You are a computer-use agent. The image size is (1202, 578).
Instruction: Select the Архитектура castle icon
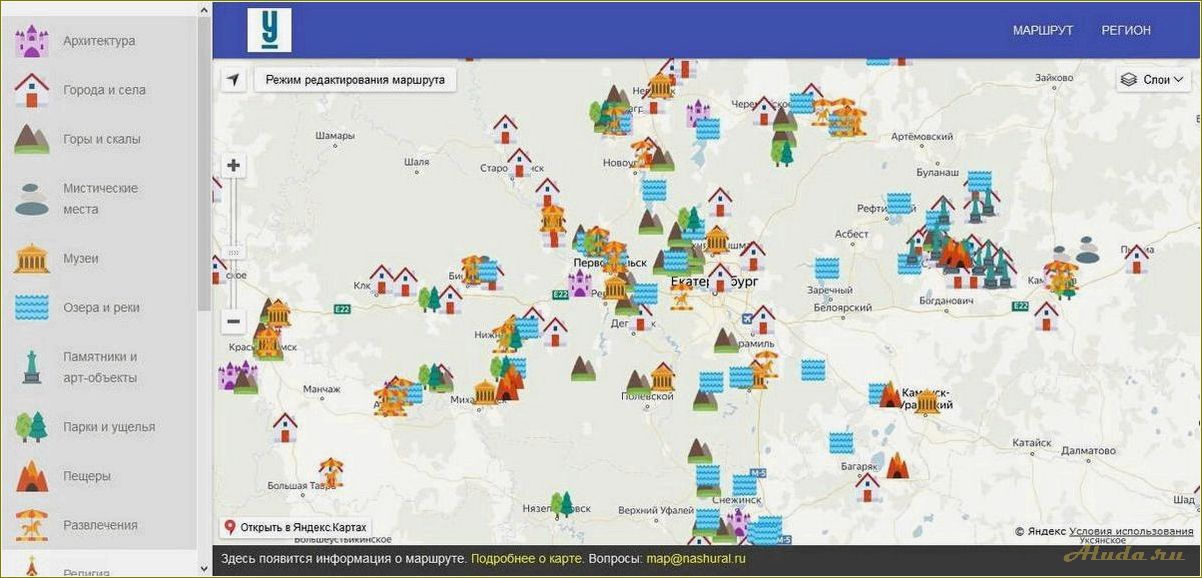click(32, 41)
